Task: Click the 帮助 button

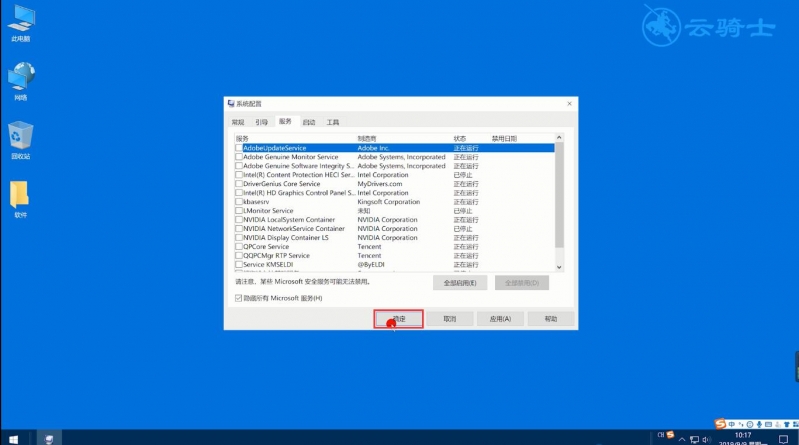Action: click(551, 319)
